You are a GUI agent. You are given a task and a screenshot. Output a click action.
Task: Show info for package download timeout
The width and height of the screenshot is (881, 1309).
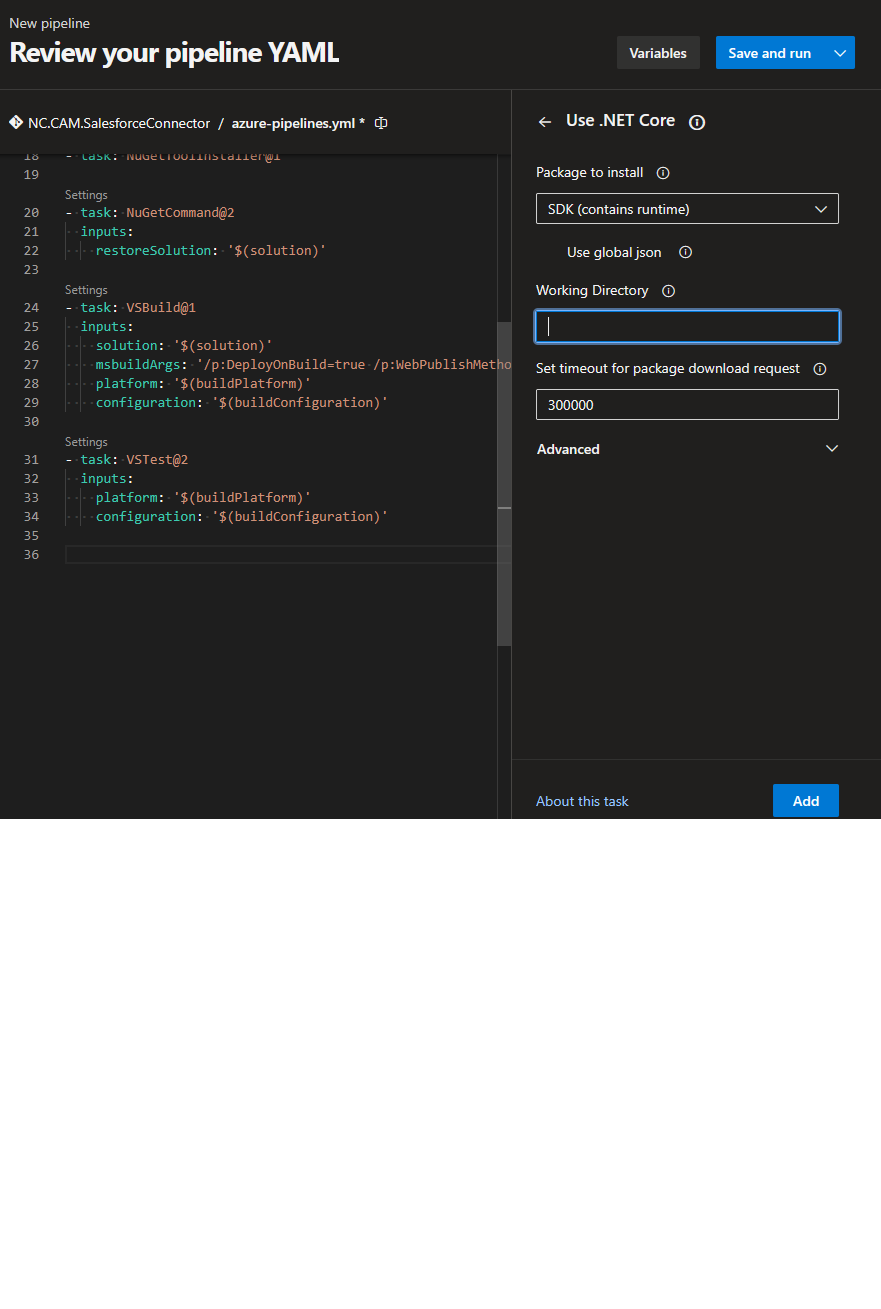(819, 369)
